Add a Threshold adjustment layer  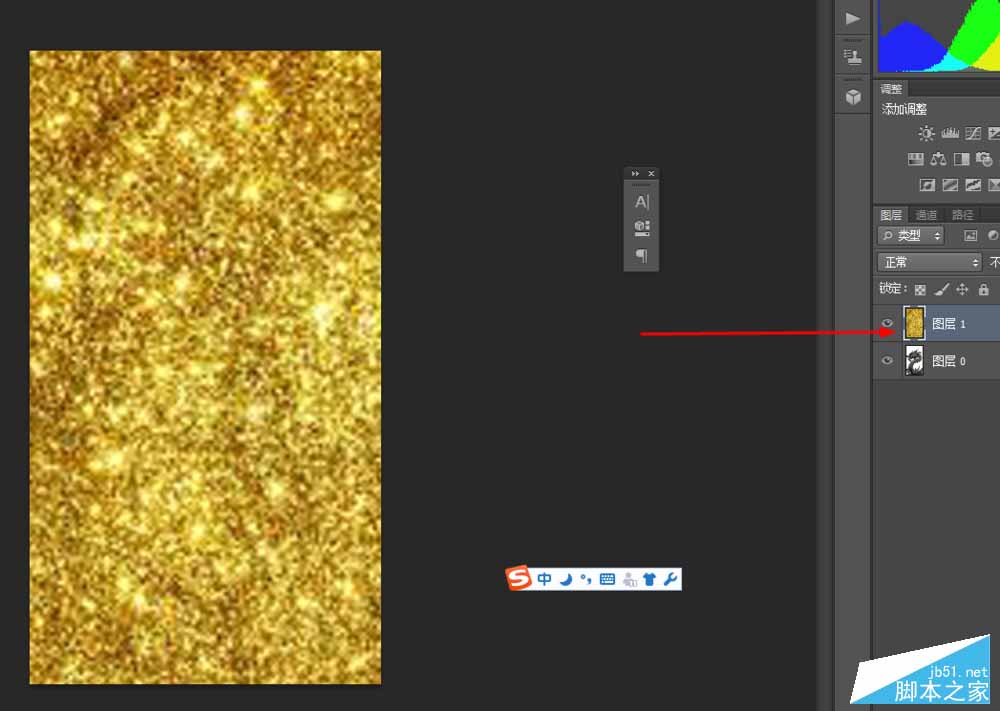pos(973,185)
